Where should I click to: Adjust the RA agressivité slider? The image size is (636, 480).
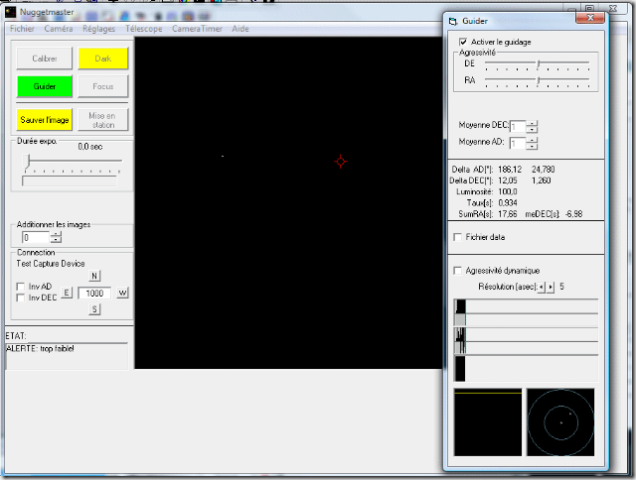tap(539, 80)
